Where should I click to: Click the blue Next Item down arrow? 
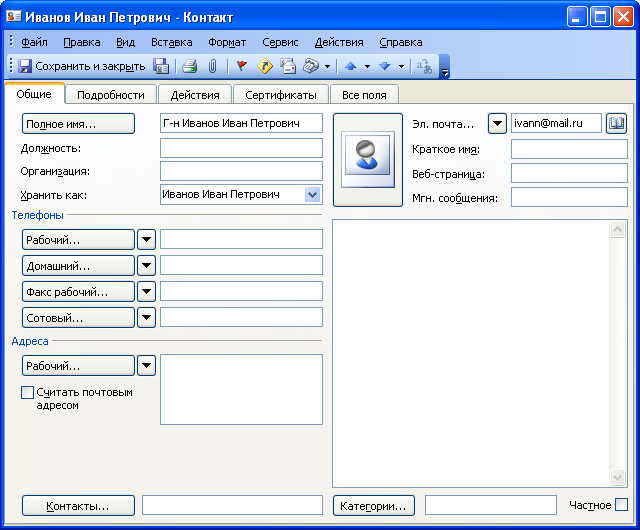coord(384,66)
